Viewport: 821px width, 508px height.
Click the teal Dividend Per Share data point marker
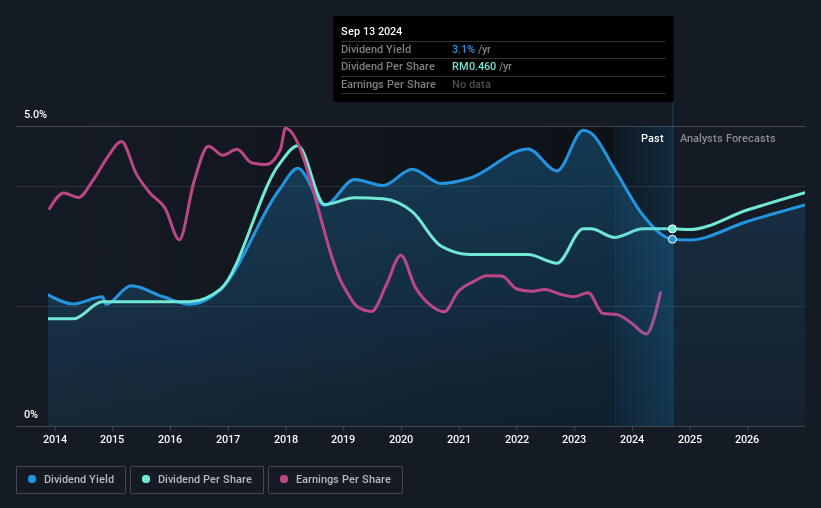[x=672, y=229]
